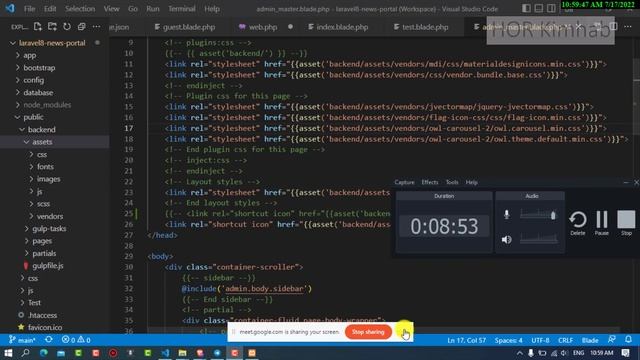Collapse all folders in Explorer

coord(82,27)
